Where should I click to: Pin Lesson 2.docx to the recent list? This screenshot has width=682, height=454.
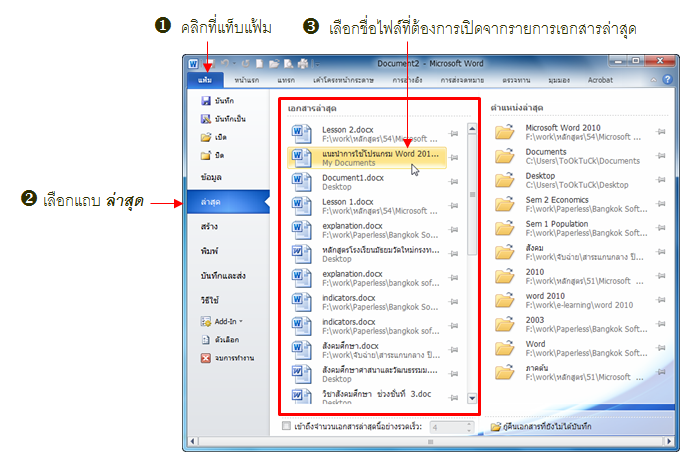coord(454,134)
